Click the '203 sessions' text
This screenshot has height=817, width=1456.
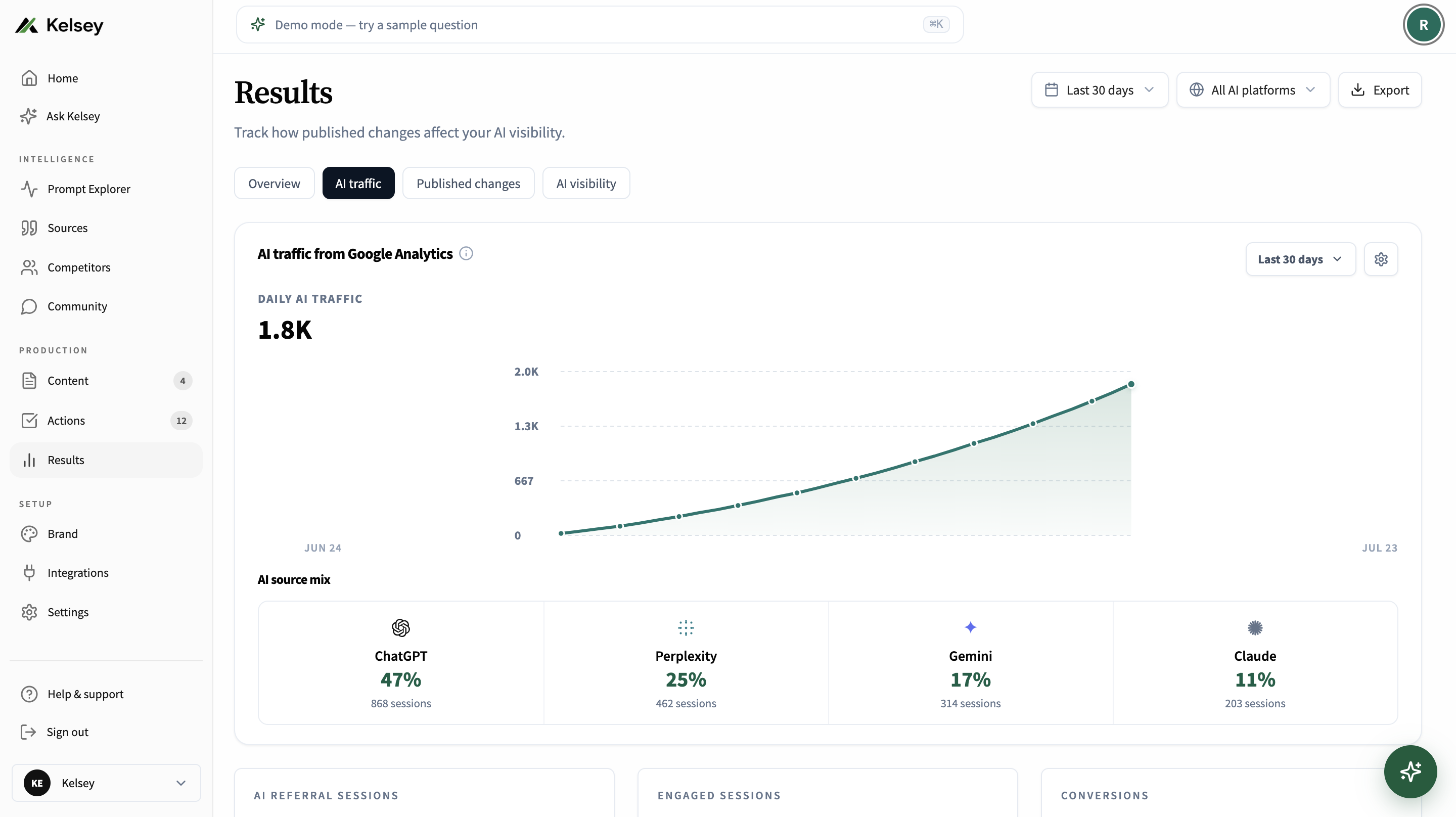[x=1255, y=703]
